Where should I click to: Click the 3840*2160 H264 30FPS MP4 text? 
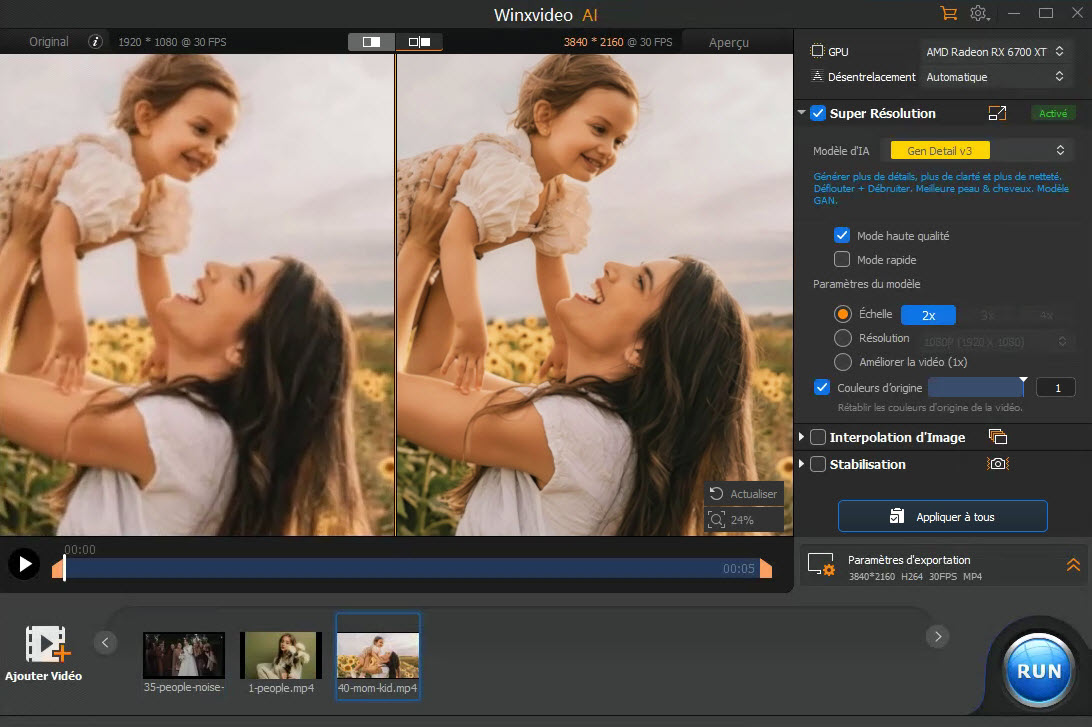coord(915,577)
